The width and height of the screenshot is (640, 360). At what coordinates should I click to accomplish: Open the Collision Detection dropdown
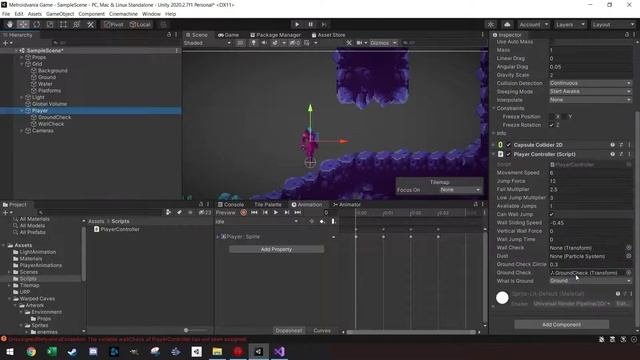pyautogui.click(x=590, y=83)
